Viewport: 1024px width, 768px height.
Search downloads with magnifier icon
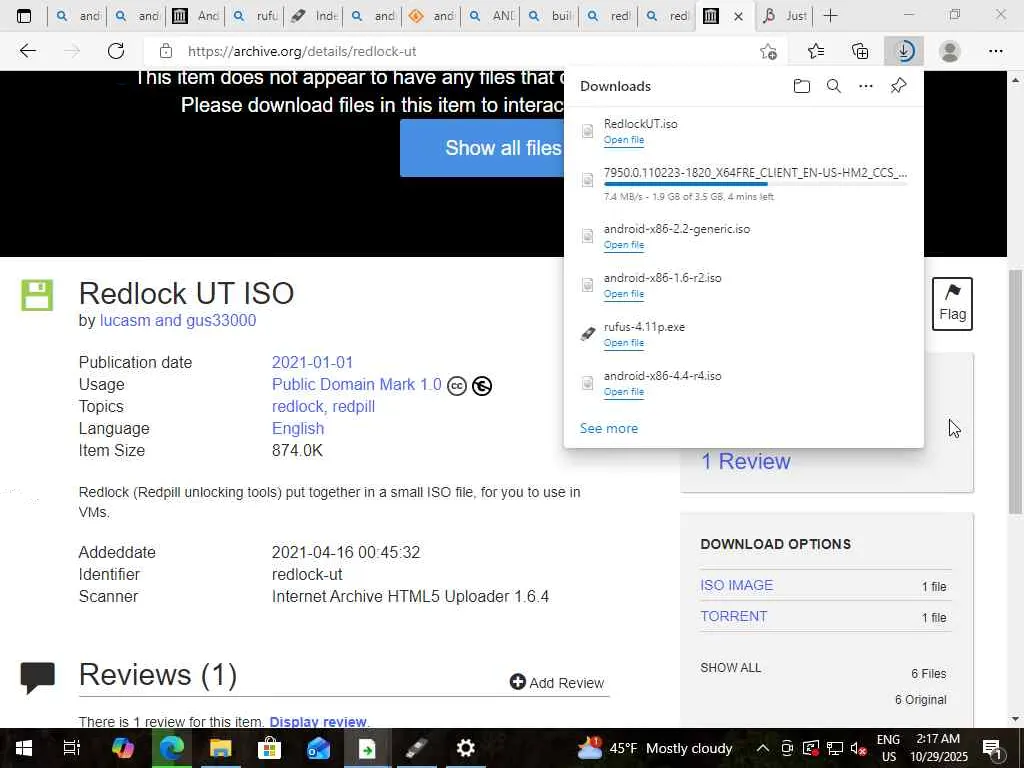[834, 86]
